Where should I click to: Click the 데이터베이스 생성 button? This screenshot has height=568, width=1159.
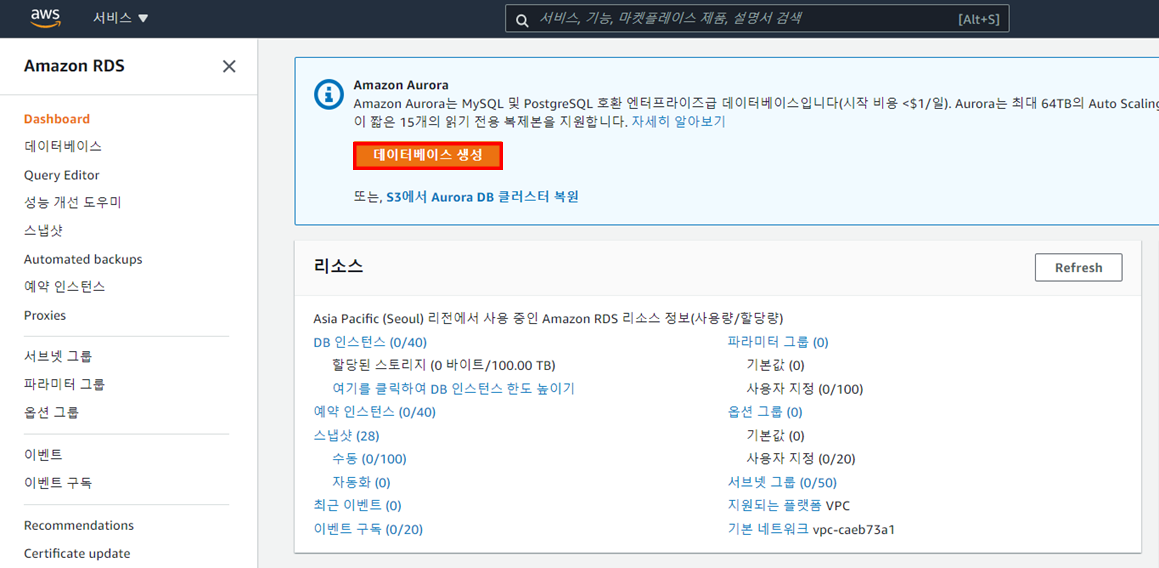click(428, 156)
